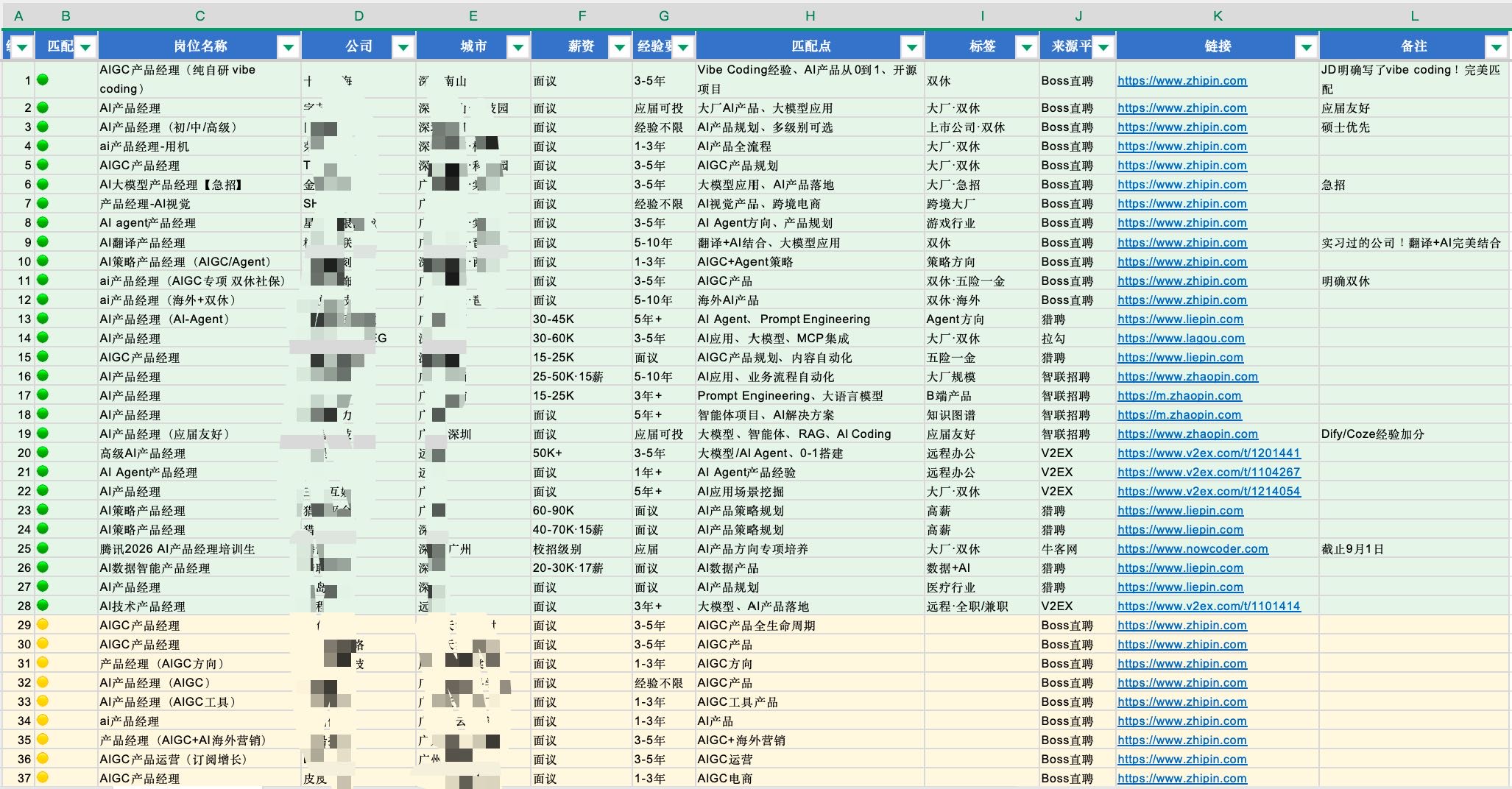Viewport: 1512px width, 789px height.
Task: Click green dot beside AI技术产品经理
Action: click(43, 605)
